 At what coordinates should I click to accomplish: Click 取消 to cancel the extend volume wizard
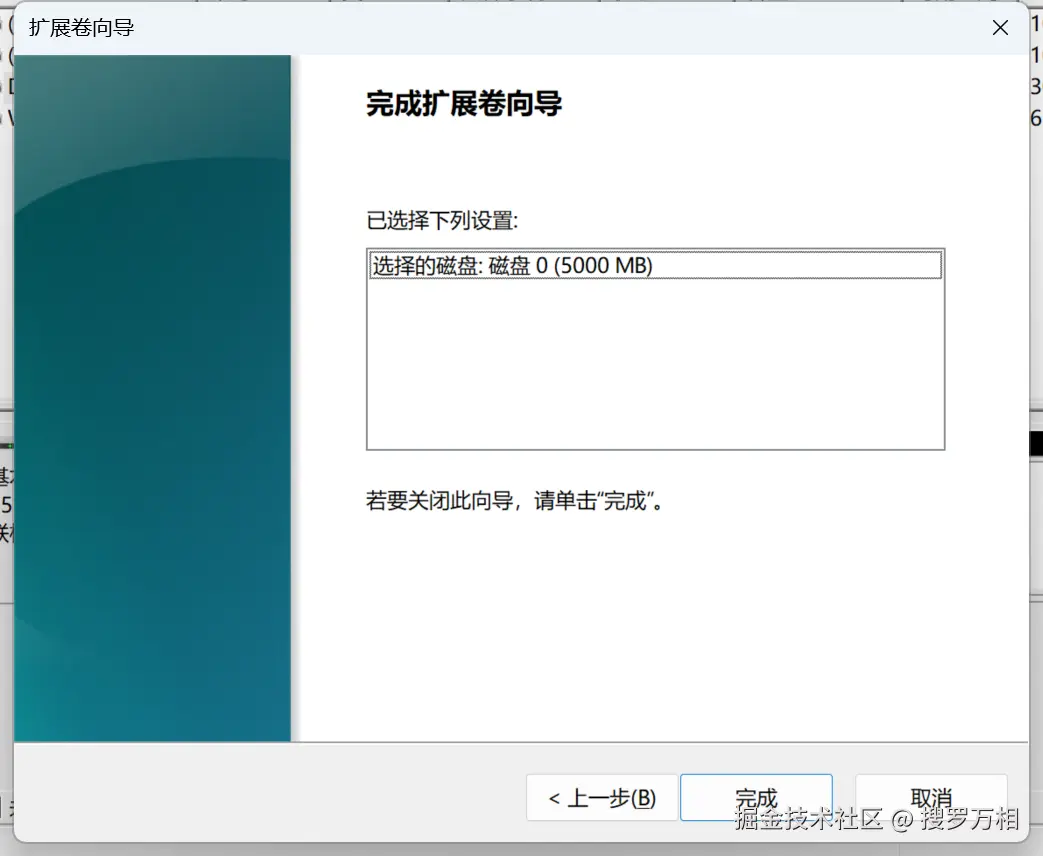(x=930, y=797)
